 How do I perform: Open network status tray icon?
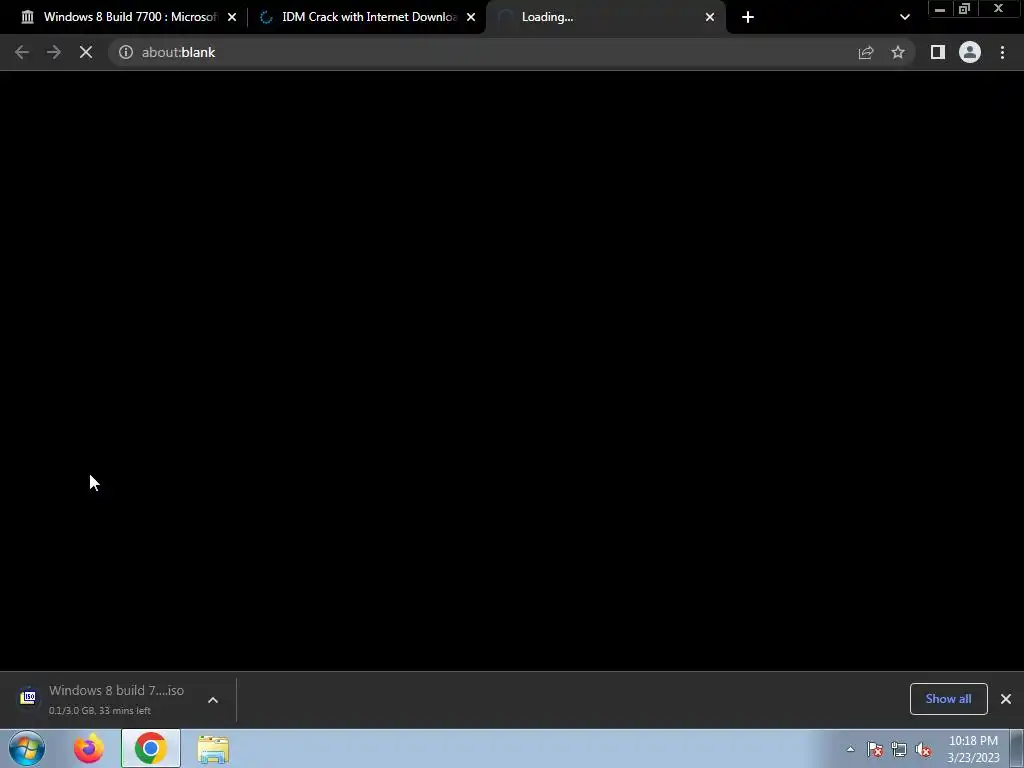coord(899,749)
